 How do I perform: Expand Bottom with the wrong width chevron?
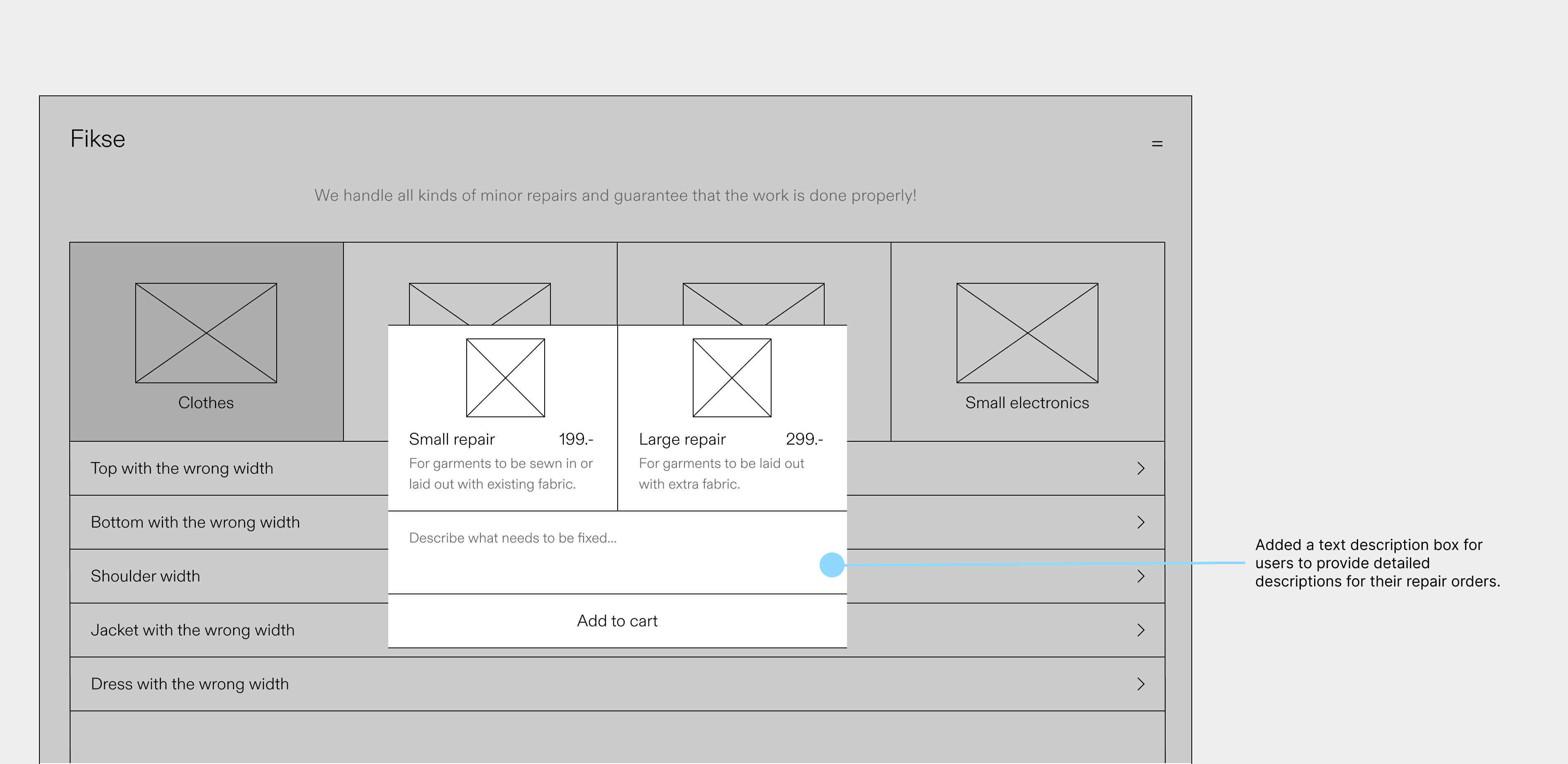pos(1141,522)
